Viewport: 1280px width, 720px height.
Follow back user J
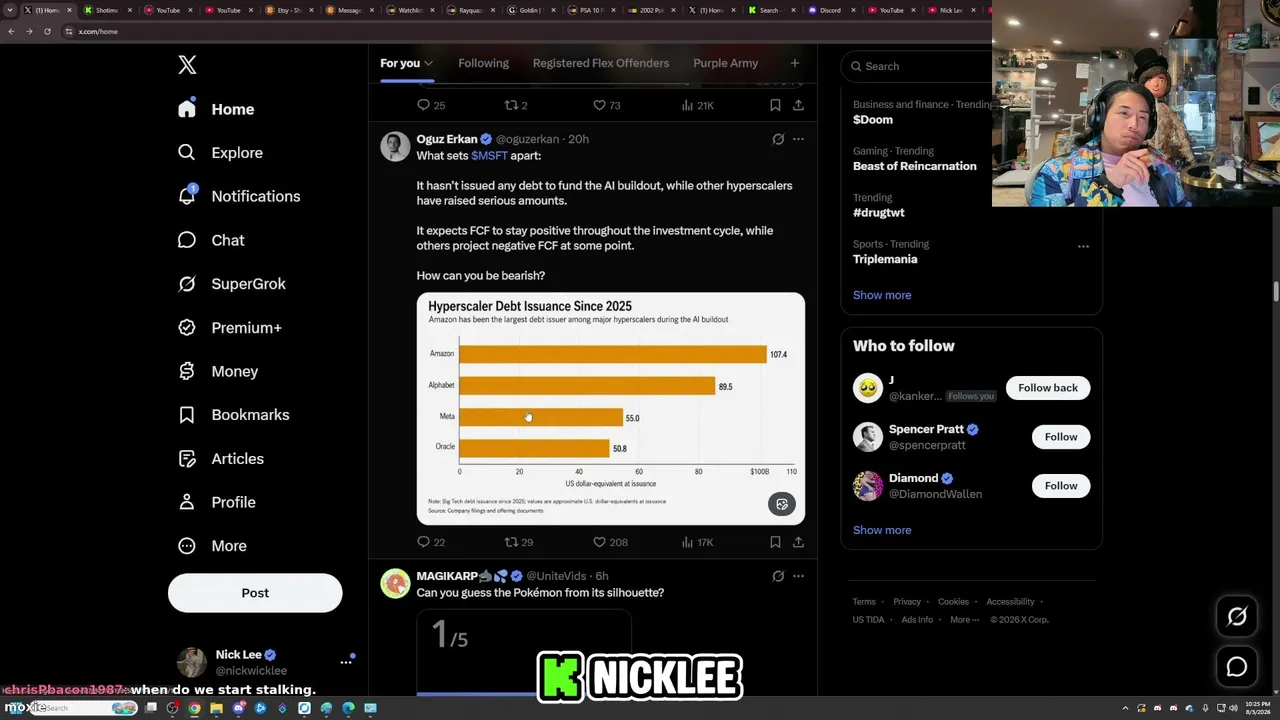[x=1048, y=388]
